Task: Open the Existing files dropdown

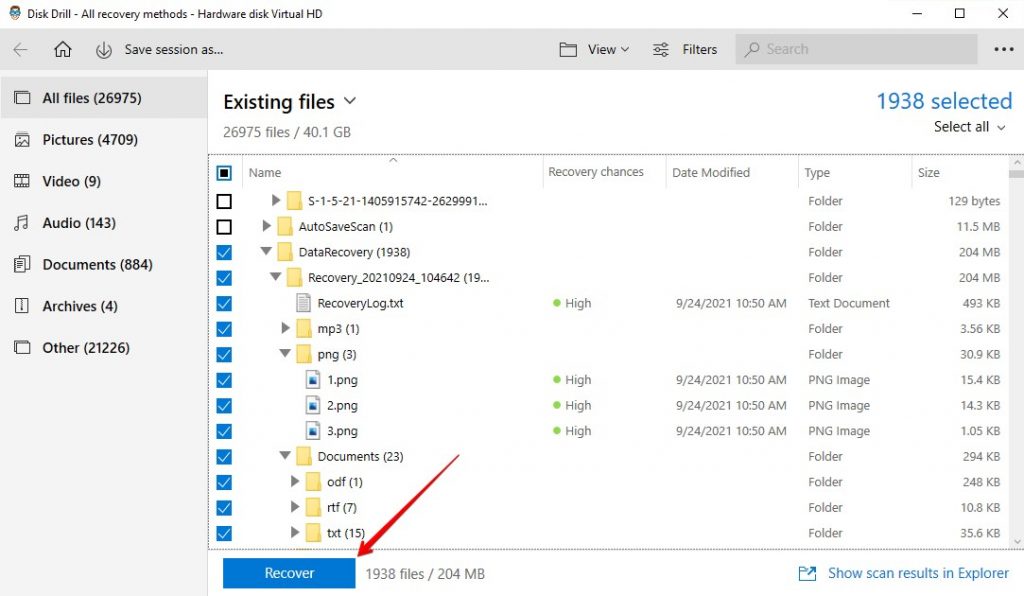Action: (349, 101)
